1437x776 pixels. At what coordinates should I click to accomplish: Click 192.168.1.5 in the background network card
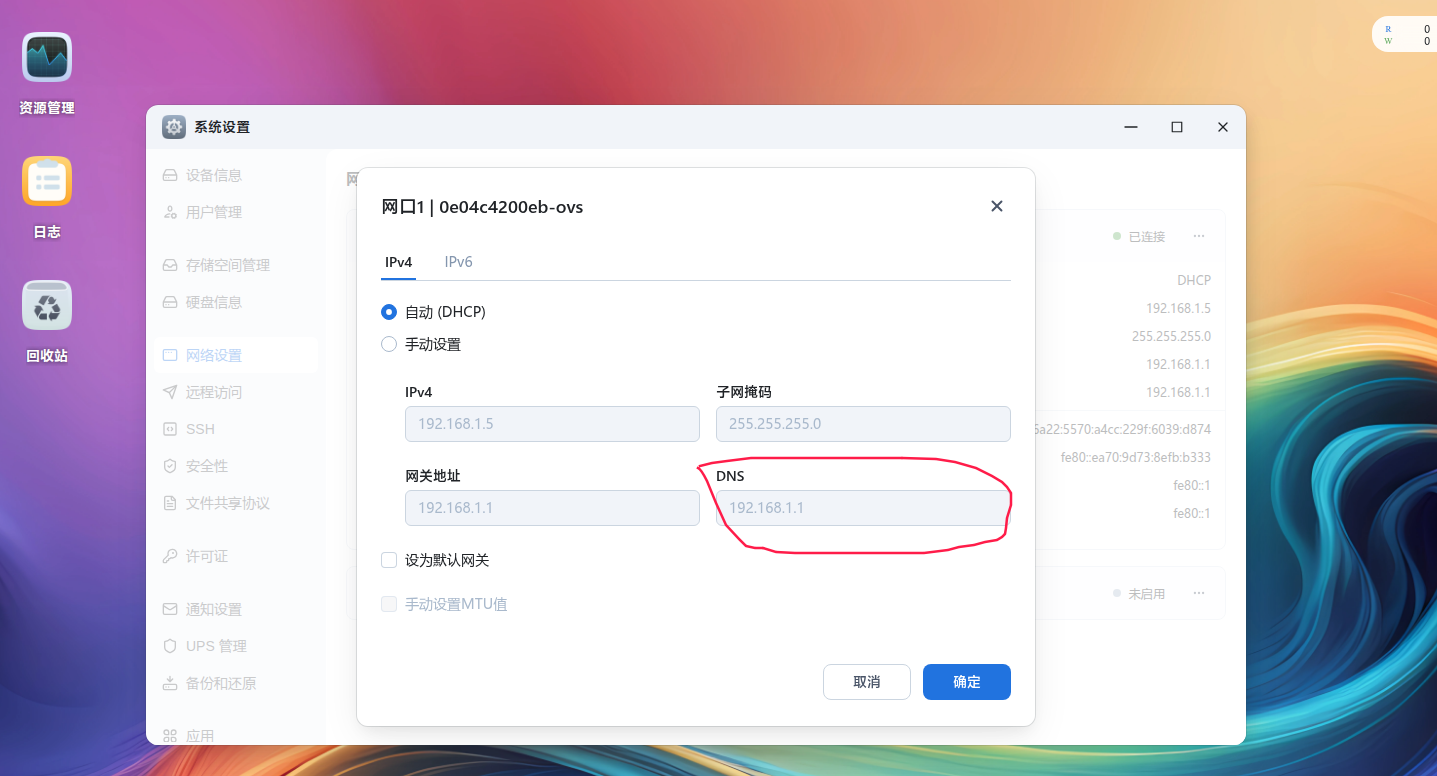pos(1178,308)
